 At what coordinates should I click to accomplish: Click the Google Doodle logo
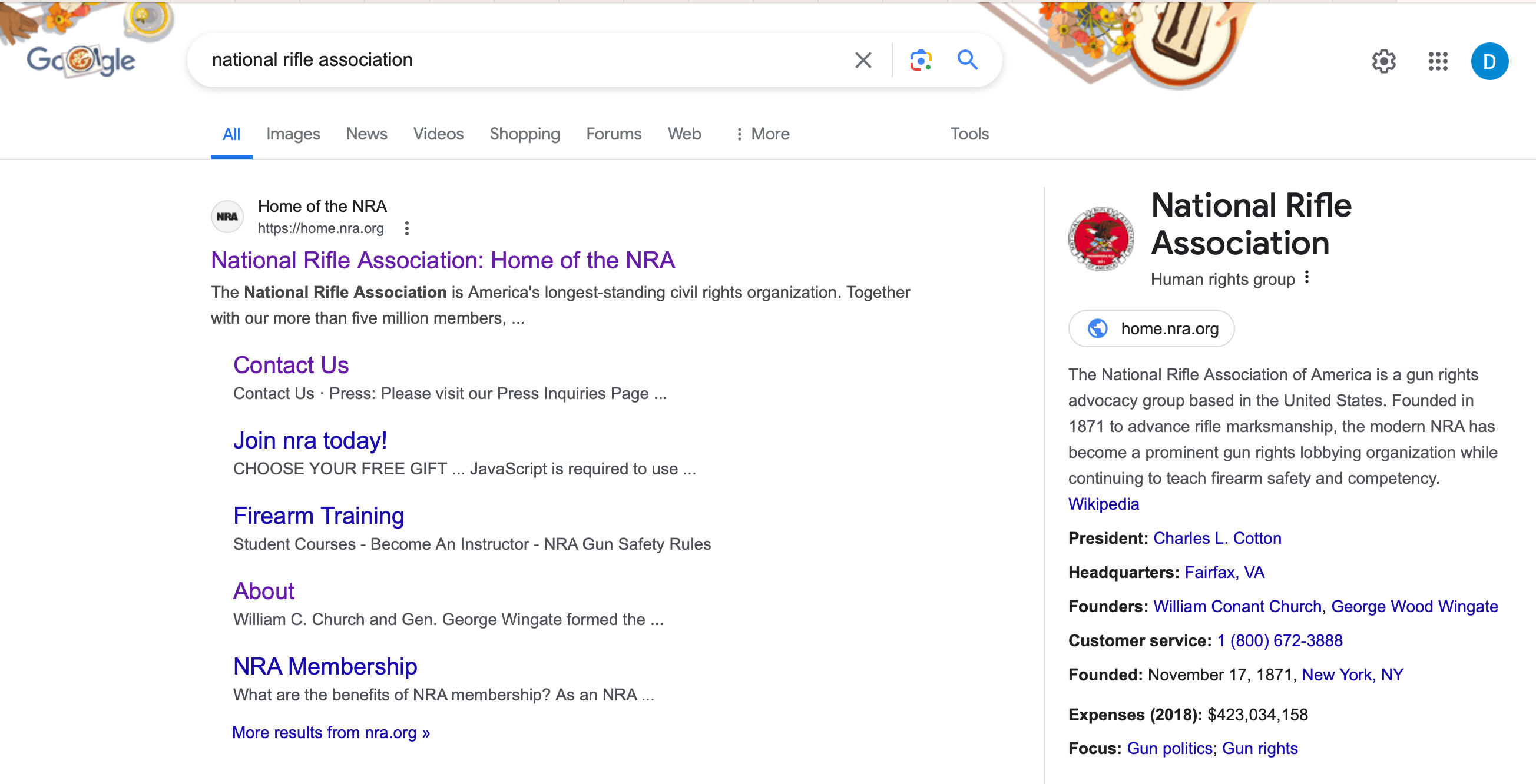pos(82,59)
